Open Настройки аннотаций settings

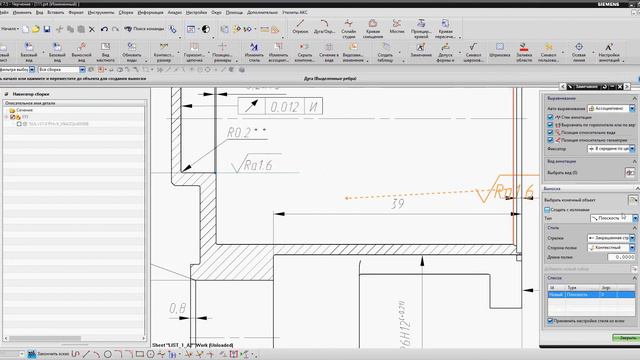609,52
